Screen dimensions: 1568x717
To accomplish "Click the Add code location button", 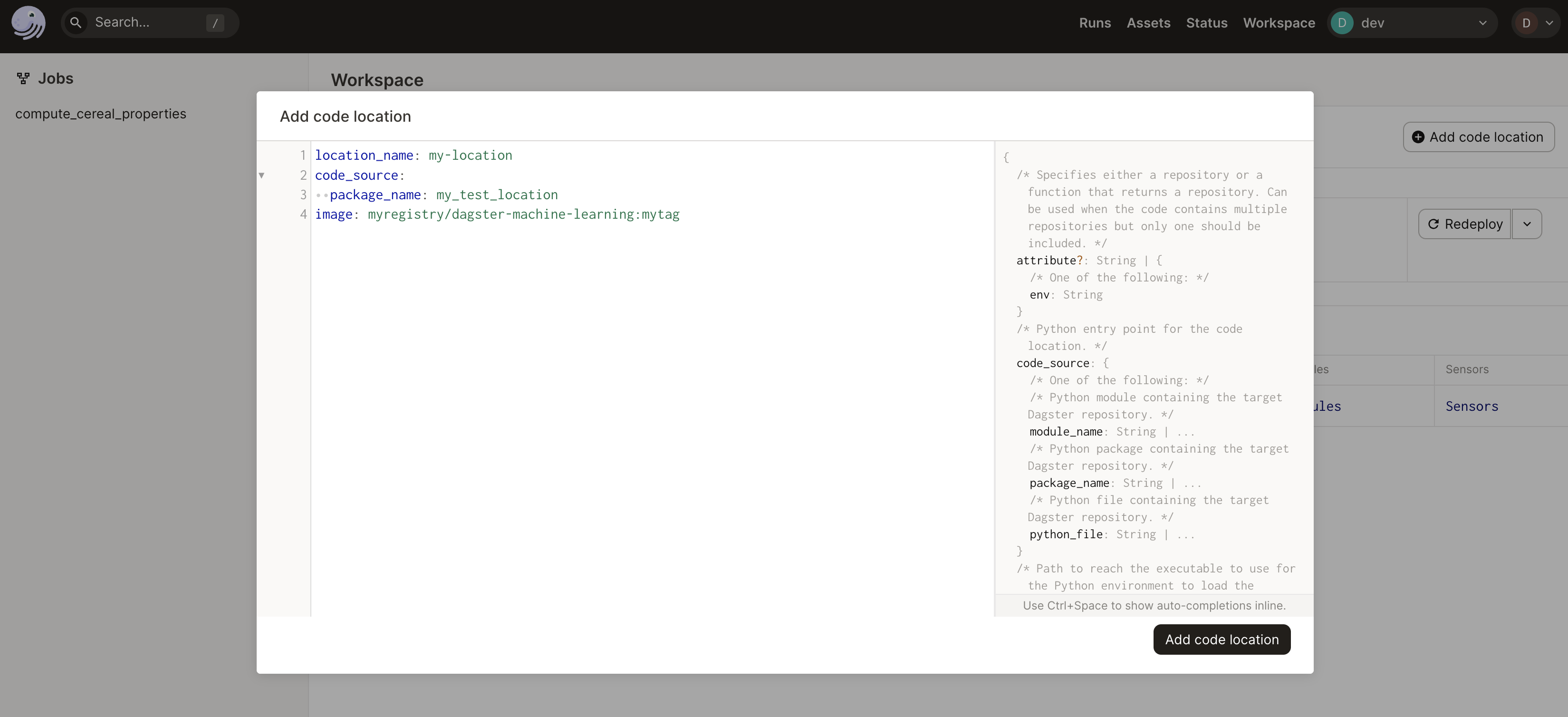I will [1222, 639].
